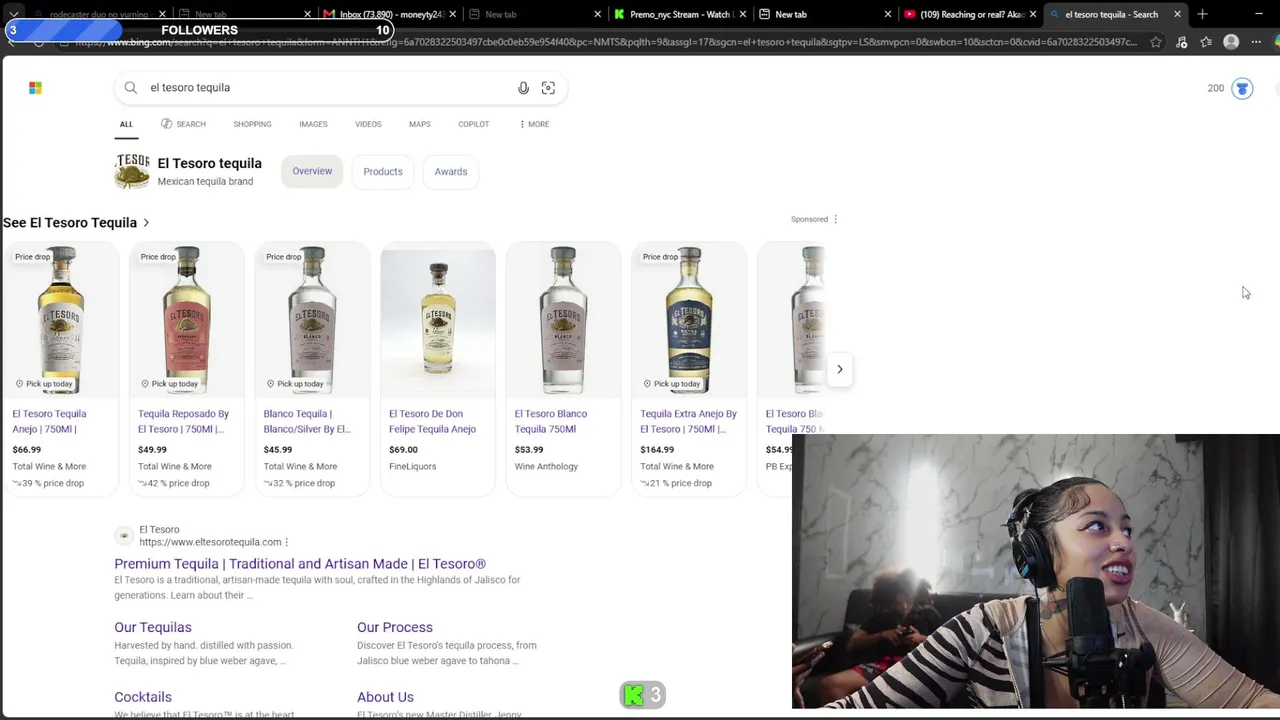Close the 'Premo_nyc Stream' tab
Image resolution: width=1280 pixels, height=720 pixels.
(x=743, y=14)
